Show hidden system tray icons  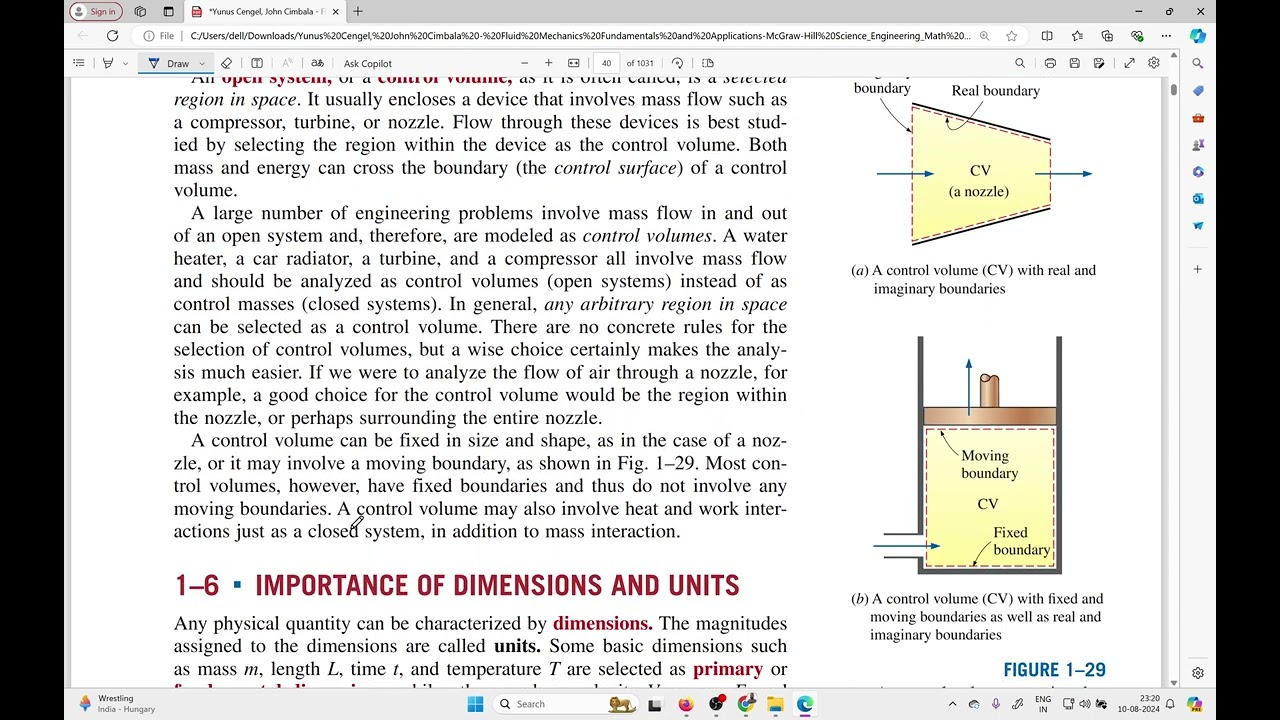pyautogui.click(x=952, y=704)
